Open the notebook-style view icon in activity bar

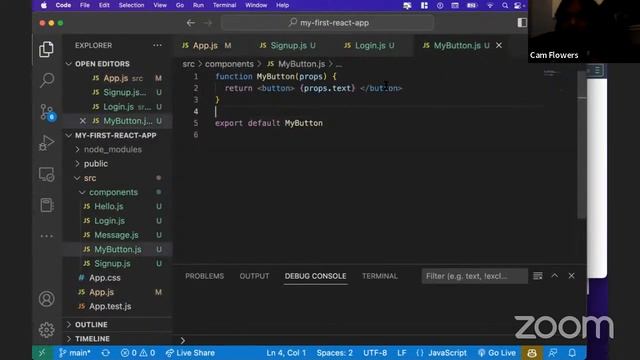click(x=47, y=205)
